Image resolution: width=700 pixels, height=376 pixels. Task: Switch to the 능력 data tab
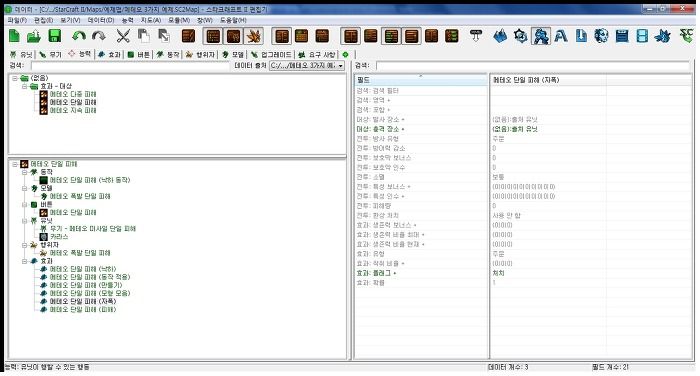coord(79,54)
